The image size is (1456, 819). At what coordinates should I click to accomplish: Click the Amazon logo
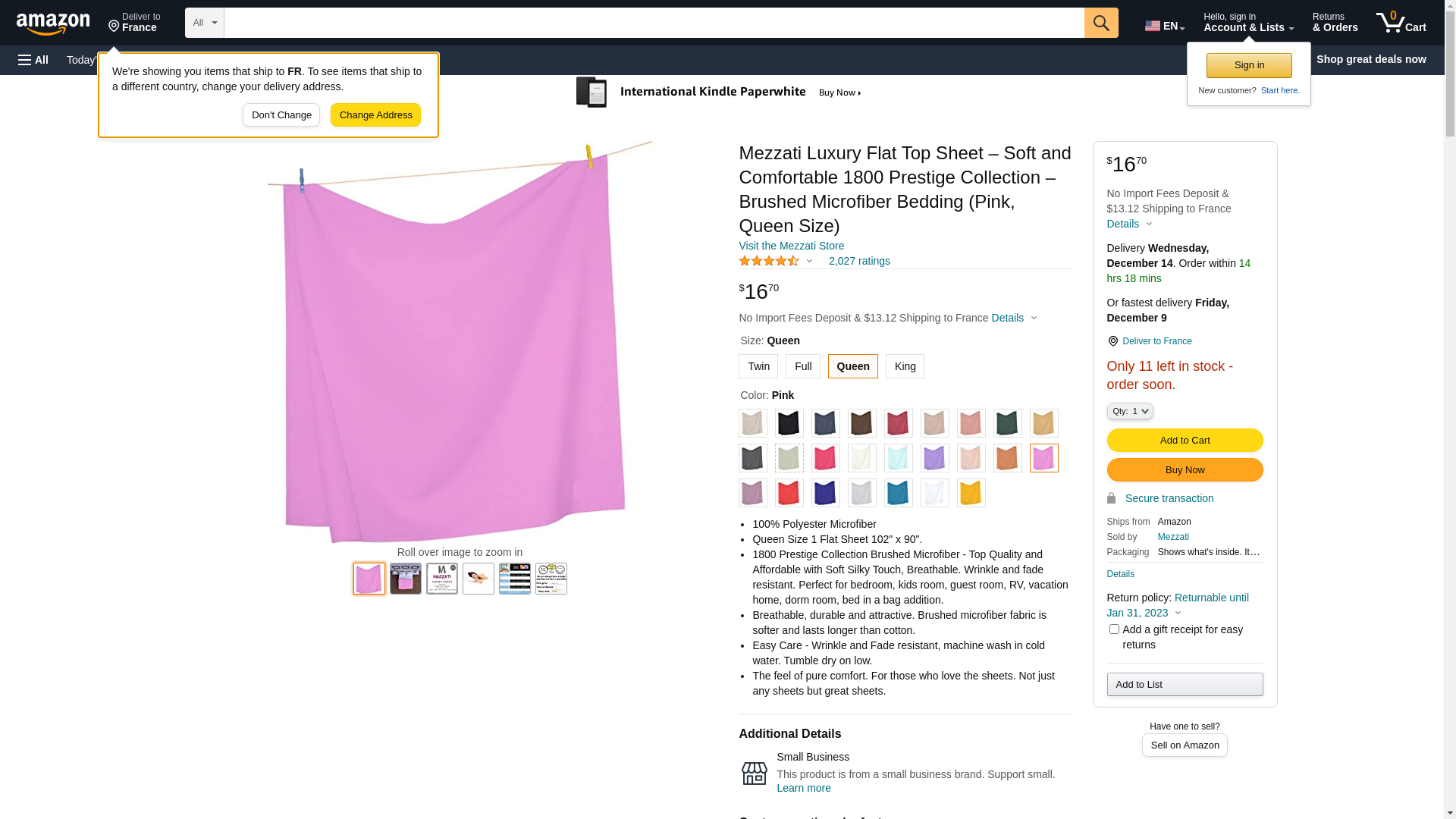coord(53,24)
